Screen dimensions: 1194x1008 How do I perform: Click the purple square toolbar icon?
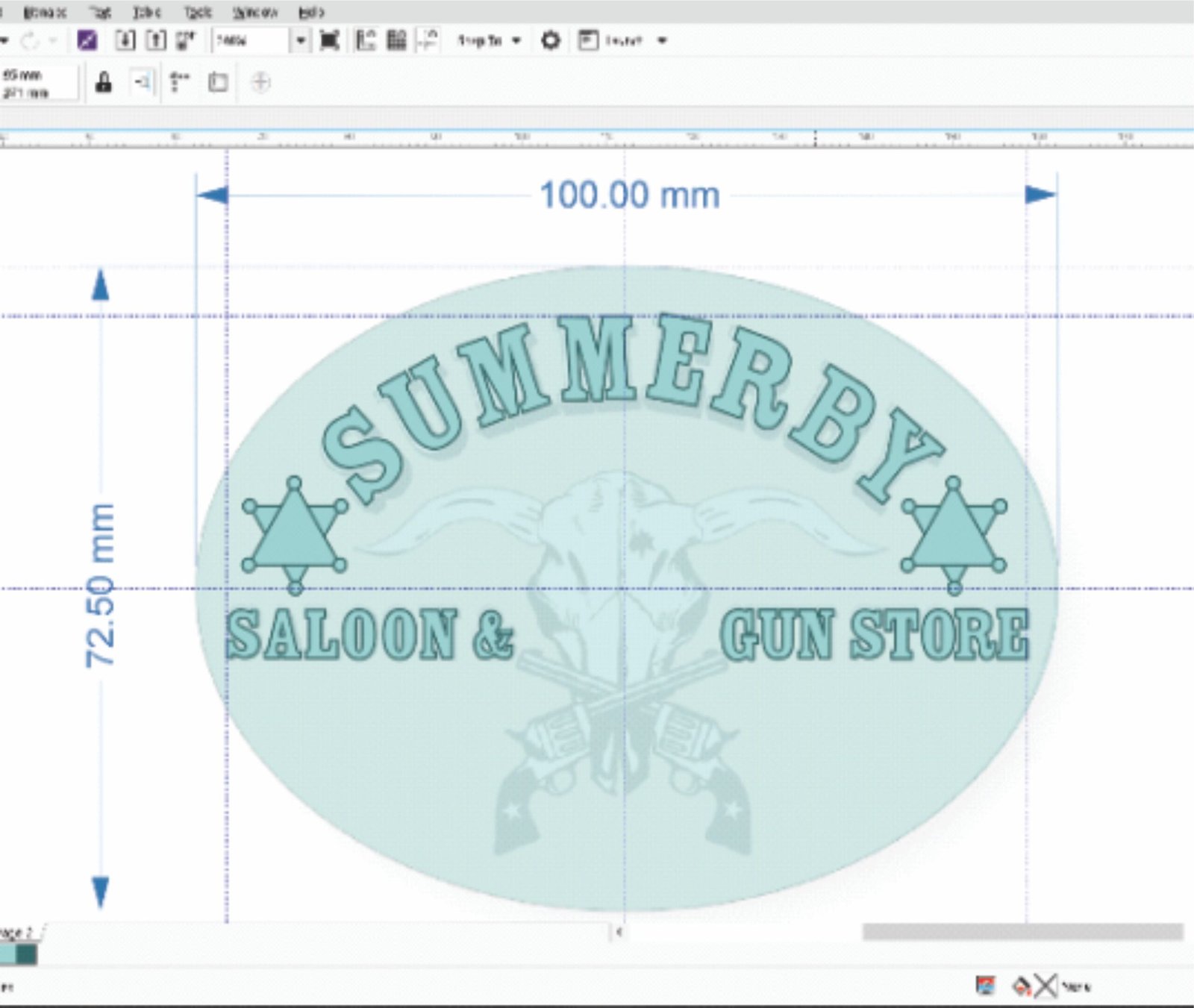tap(87, 40)
